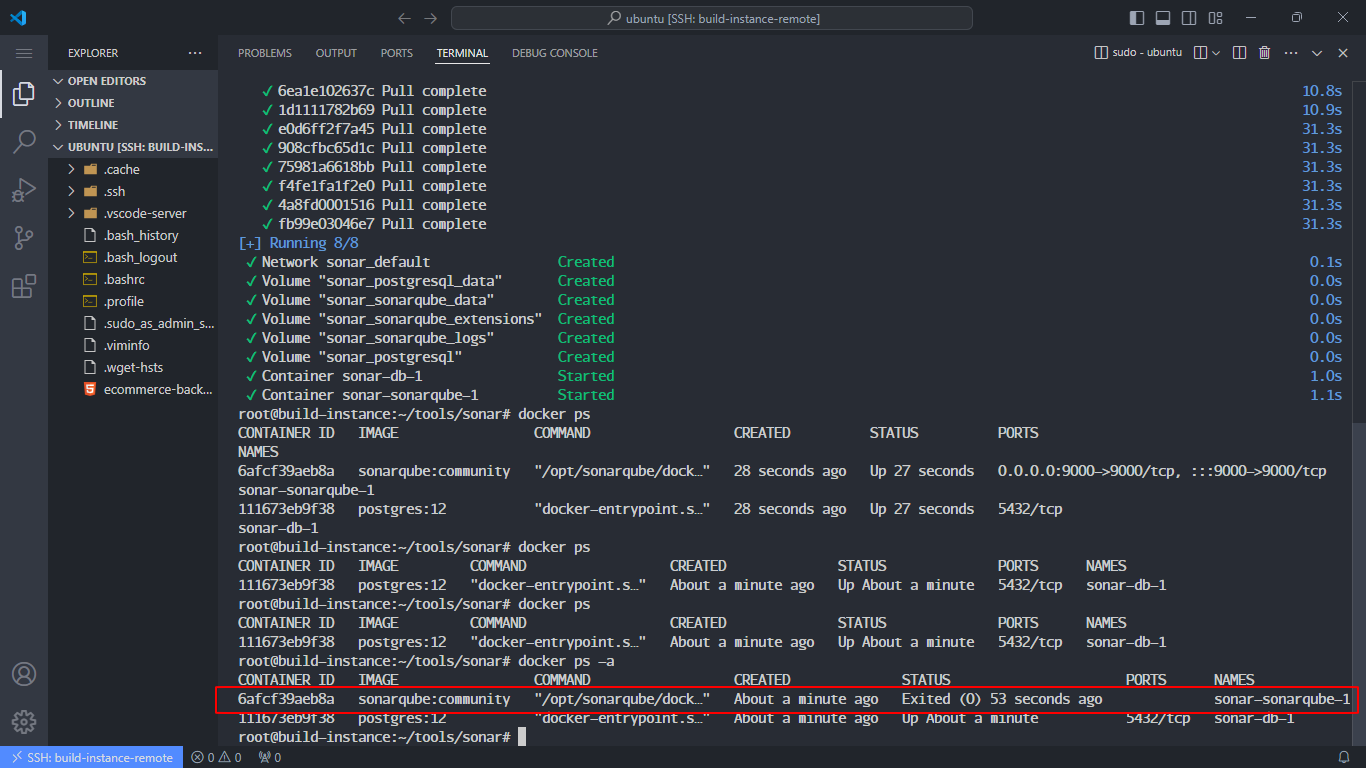1366x768 pixels.
Task: Toggle the bottom panel layout icon
Action: [1163, 18]
